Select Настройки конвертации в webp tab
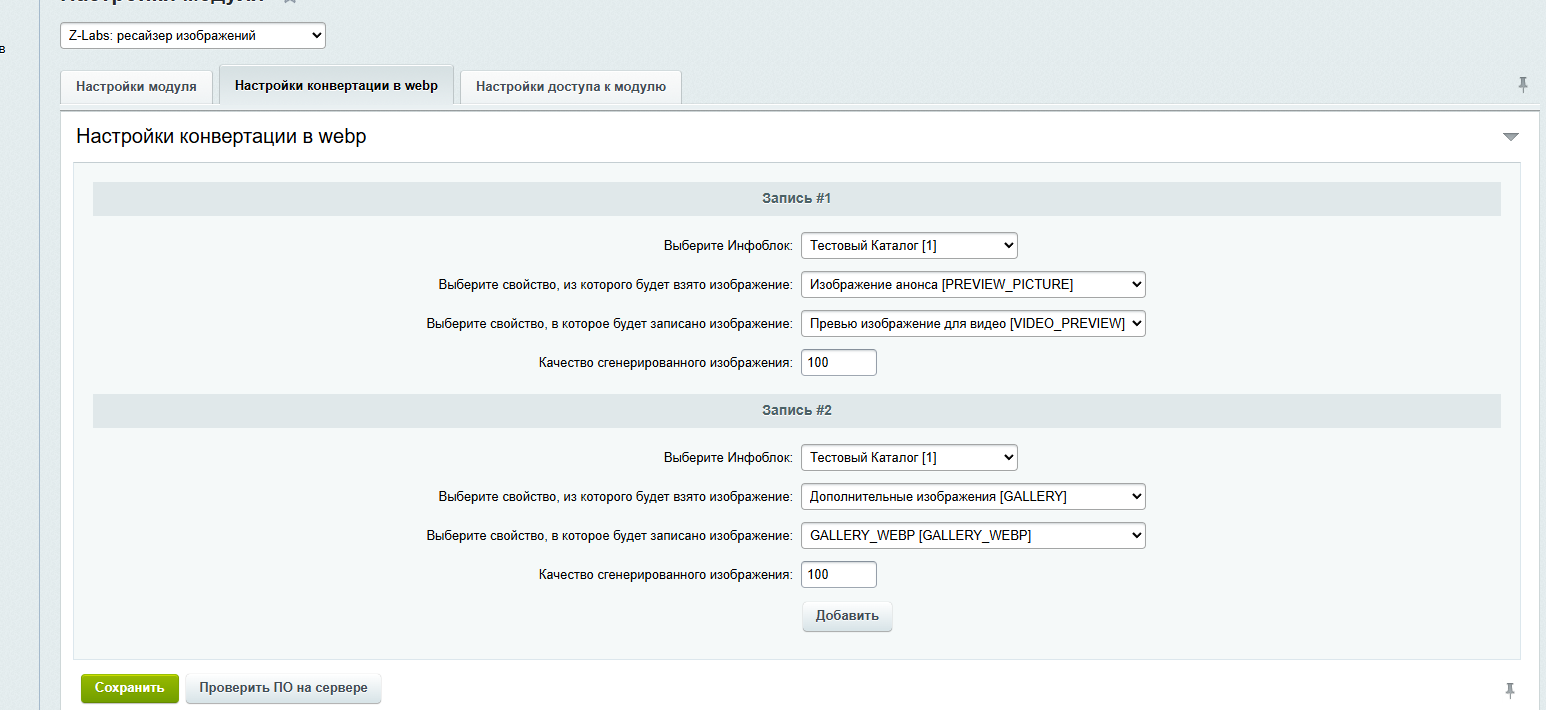 tap(336, 86)
